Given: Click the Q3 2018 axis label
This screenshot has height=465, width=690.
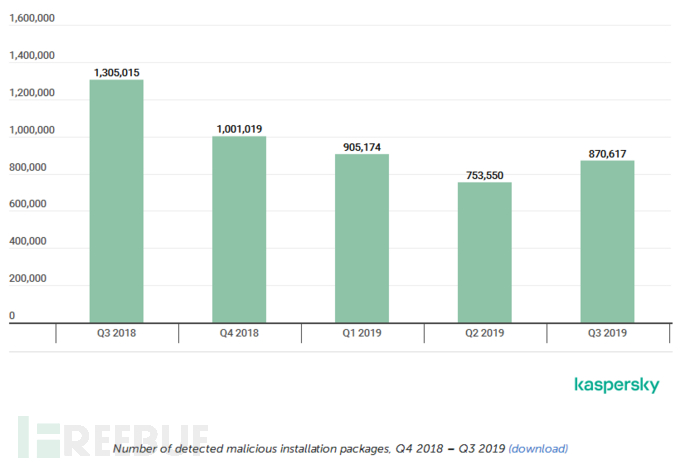Looking at the screenshot, I should coord(117,334).
